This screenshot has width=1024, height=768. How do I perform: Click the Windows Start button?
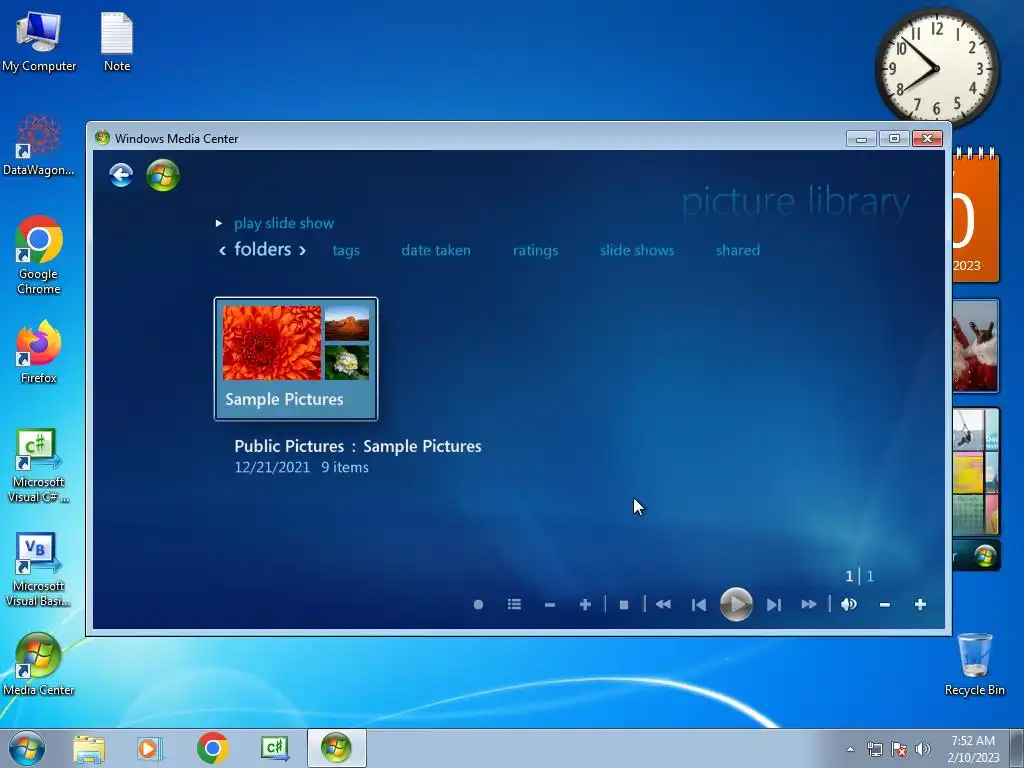click(27, 748)
